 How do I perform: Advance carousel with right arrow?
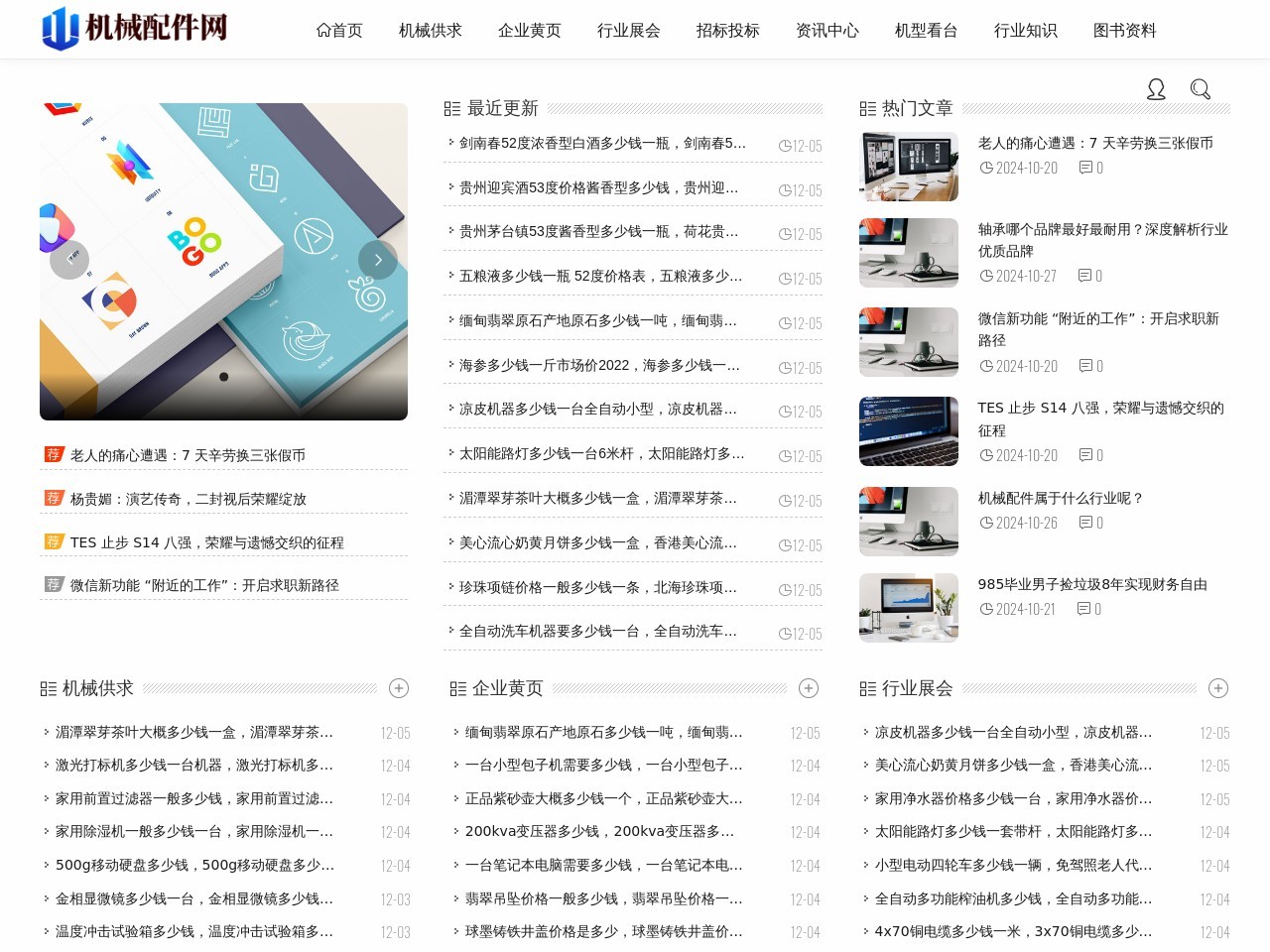pyautogui.click(x=378, y=259)
